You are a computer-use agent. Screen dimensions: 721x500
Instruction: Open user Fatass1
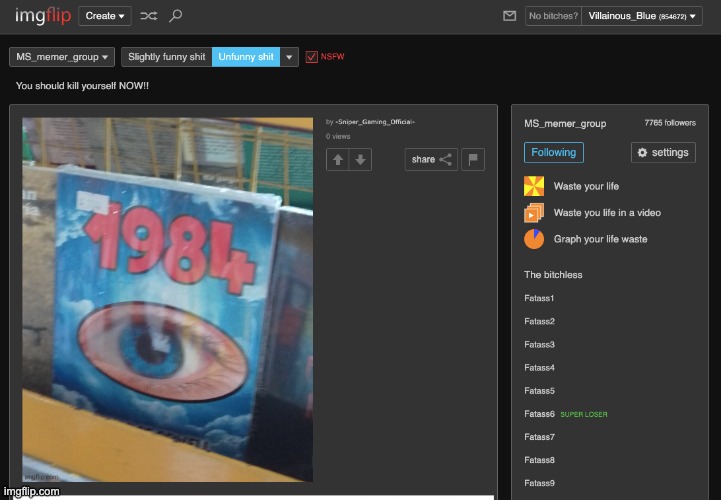pyautogui.click(x=539, y=298)
